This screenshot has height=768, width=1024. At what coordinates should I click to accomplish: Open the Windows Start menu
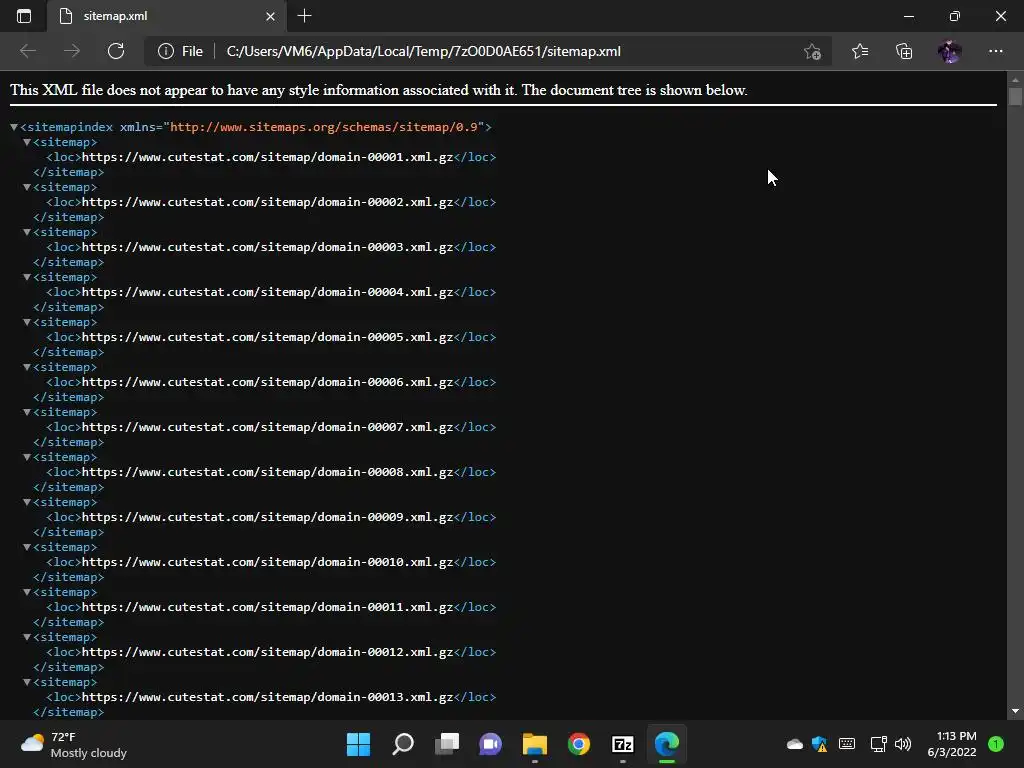tap(358, 744)
